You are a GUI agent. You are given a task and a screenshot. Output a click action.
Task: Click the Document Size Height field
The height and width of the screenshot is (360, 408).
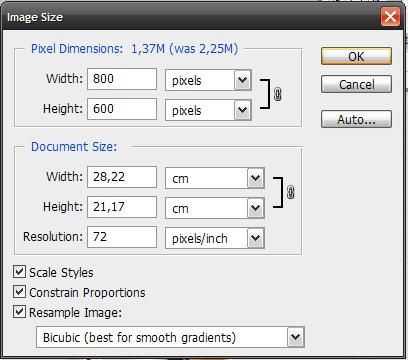[122, 207]
